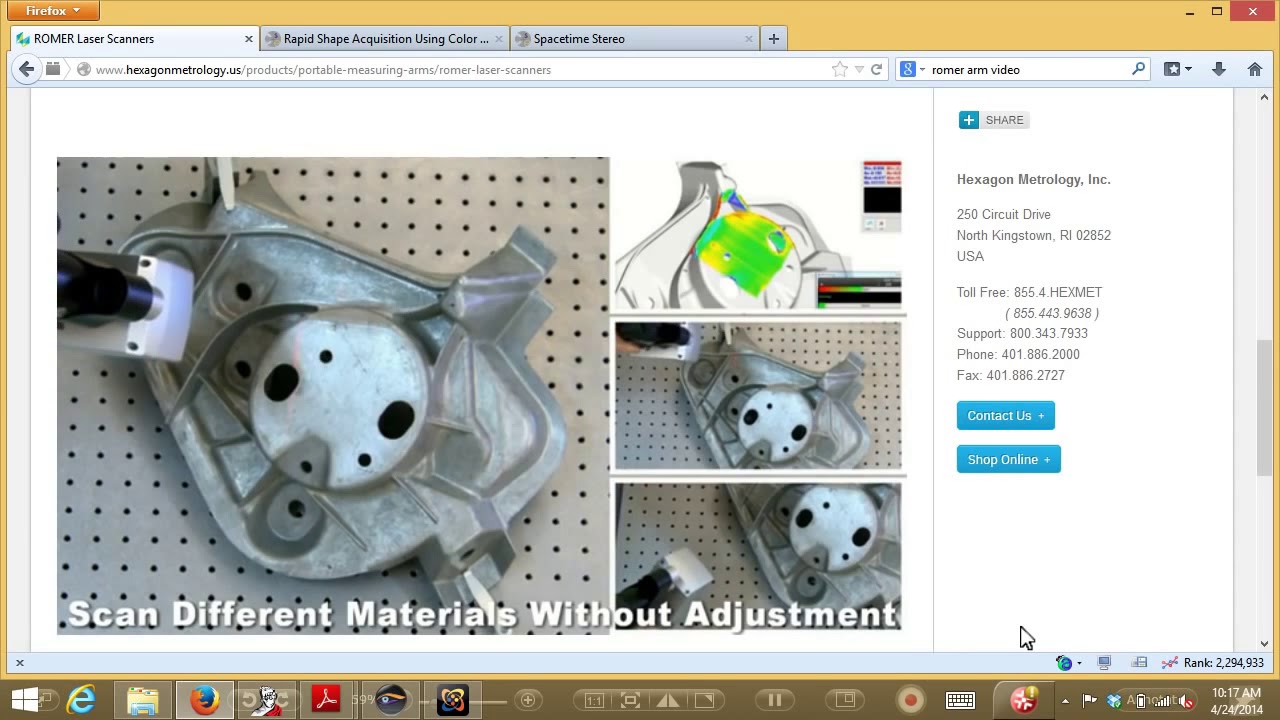The height and width of the screenshot is (720, 1280).
Task: Click the bottom casting scan thumbnail
Action: [x=758, y=556]
